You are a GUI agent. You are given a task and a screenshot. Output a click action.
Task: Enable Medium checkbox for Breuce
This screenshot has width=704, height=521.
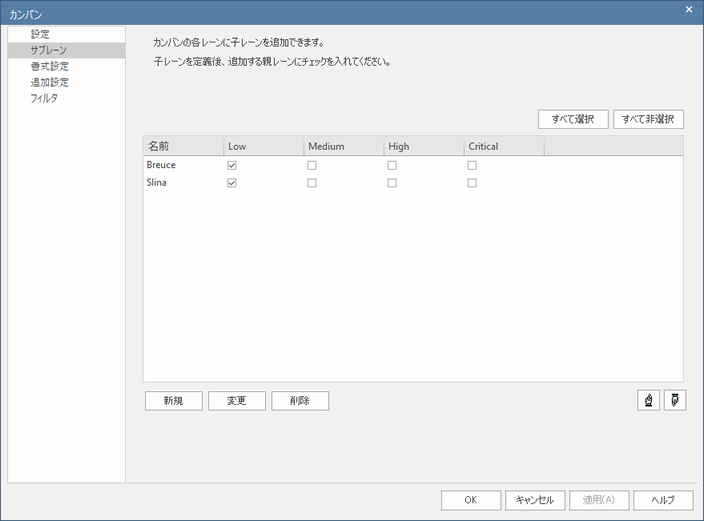pyautogui.click(x=312, y=165)
